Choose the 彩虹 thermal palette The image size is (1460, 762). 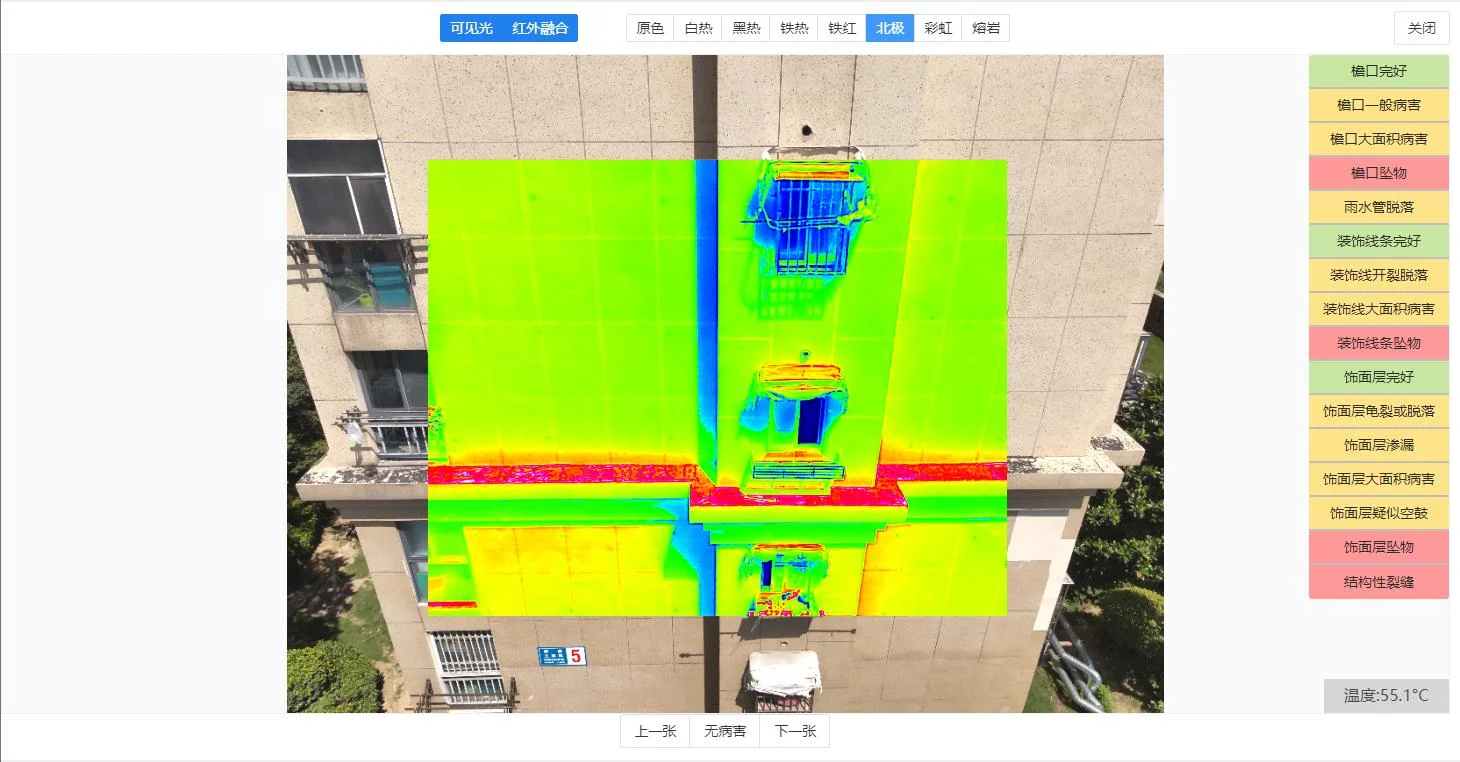coord(938,28)
